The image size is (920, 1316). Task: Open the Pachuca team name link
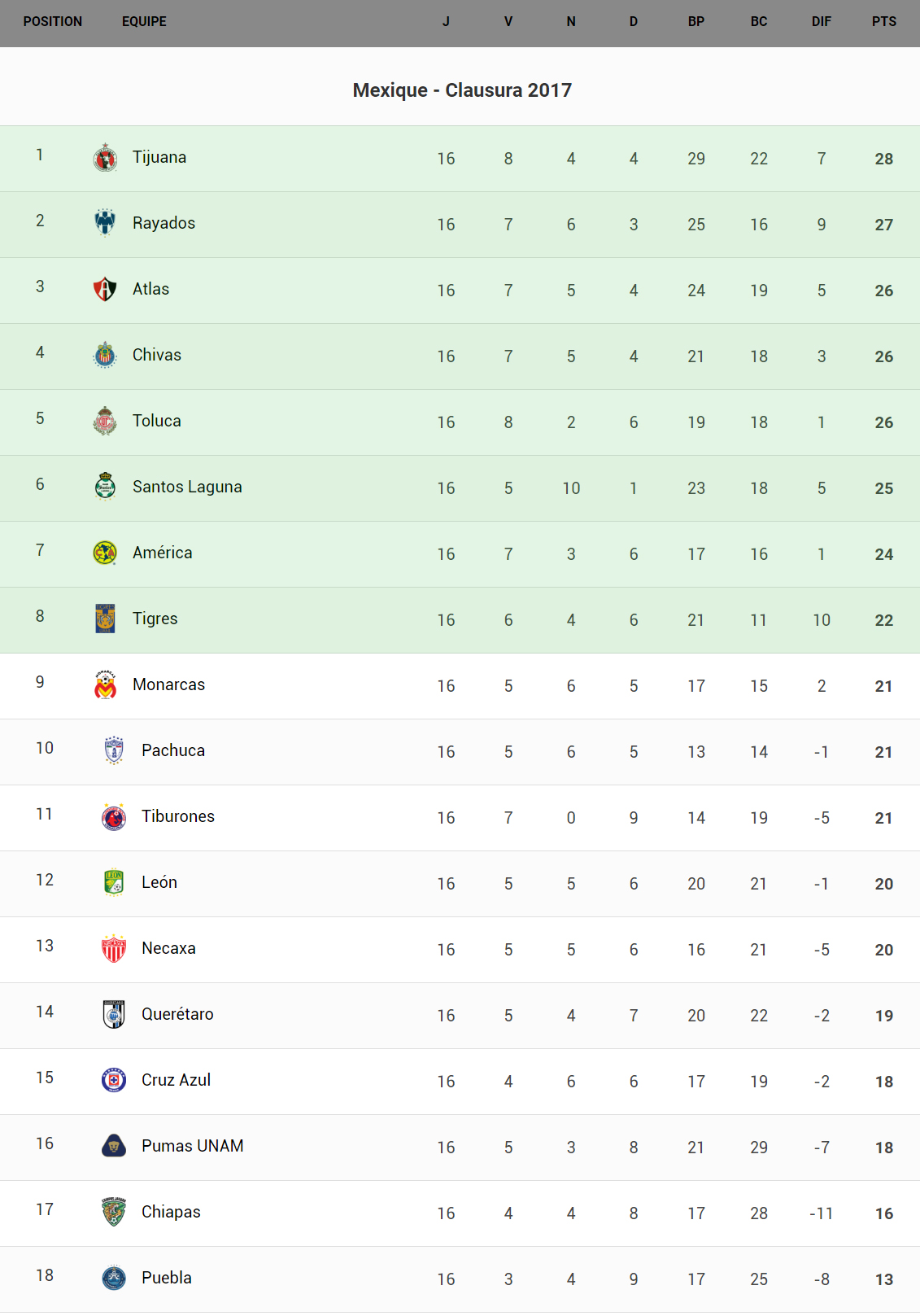173,750
